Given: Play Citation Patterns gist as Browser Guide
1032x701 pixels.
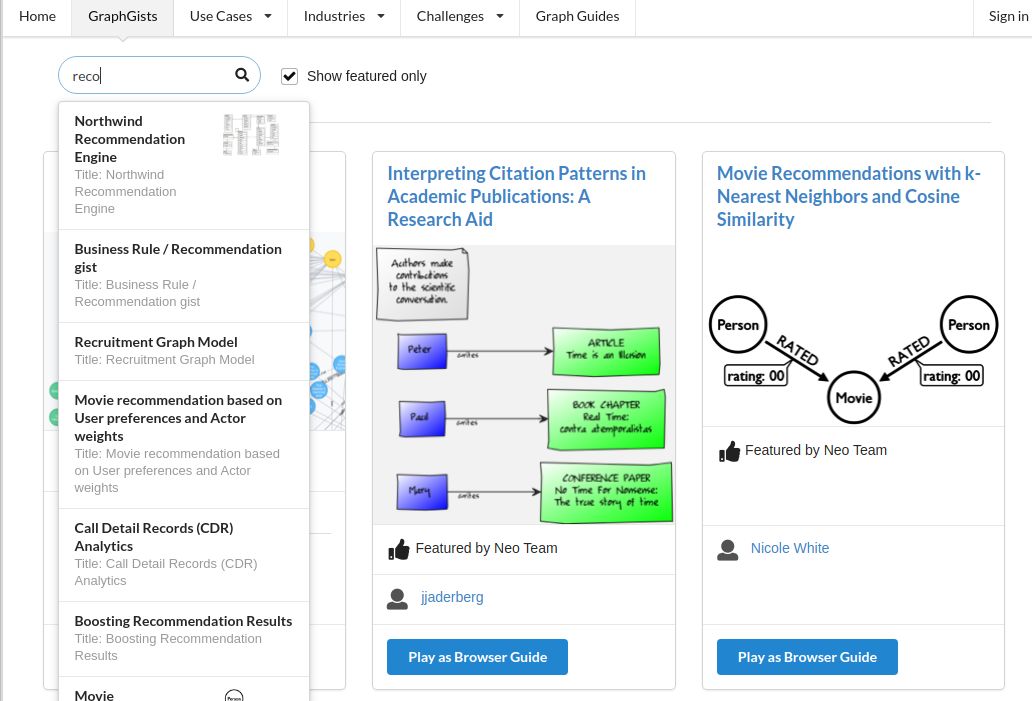Looking at the screenshot, I should coord(477,657).
